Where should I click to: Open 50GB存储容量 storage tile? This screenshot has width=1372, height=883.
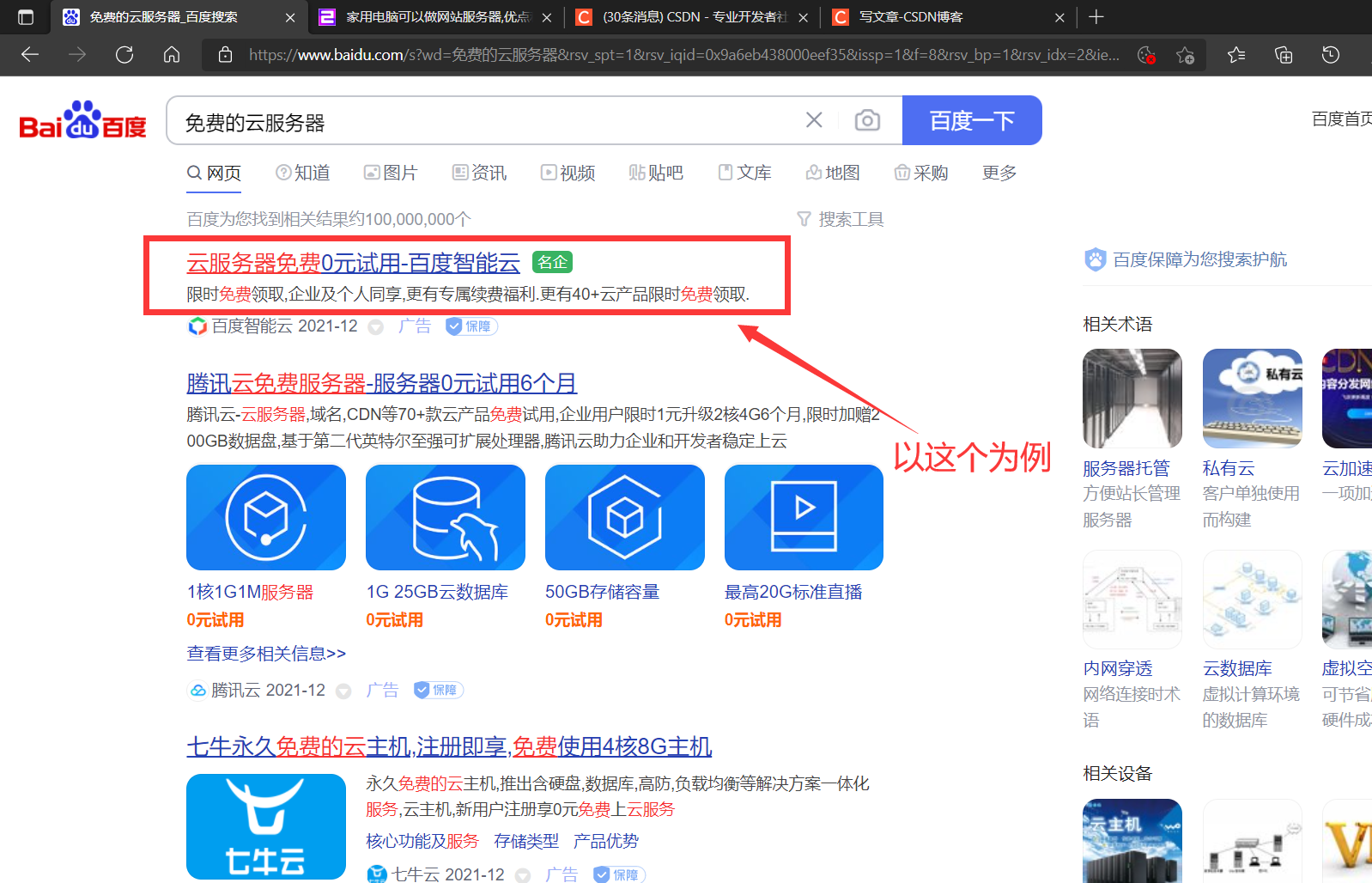(625, 517)
